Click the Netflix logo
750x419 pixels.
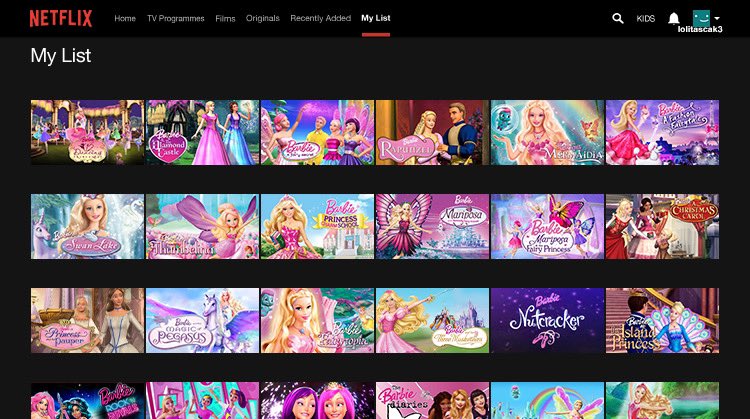click(x=61, y=19)
